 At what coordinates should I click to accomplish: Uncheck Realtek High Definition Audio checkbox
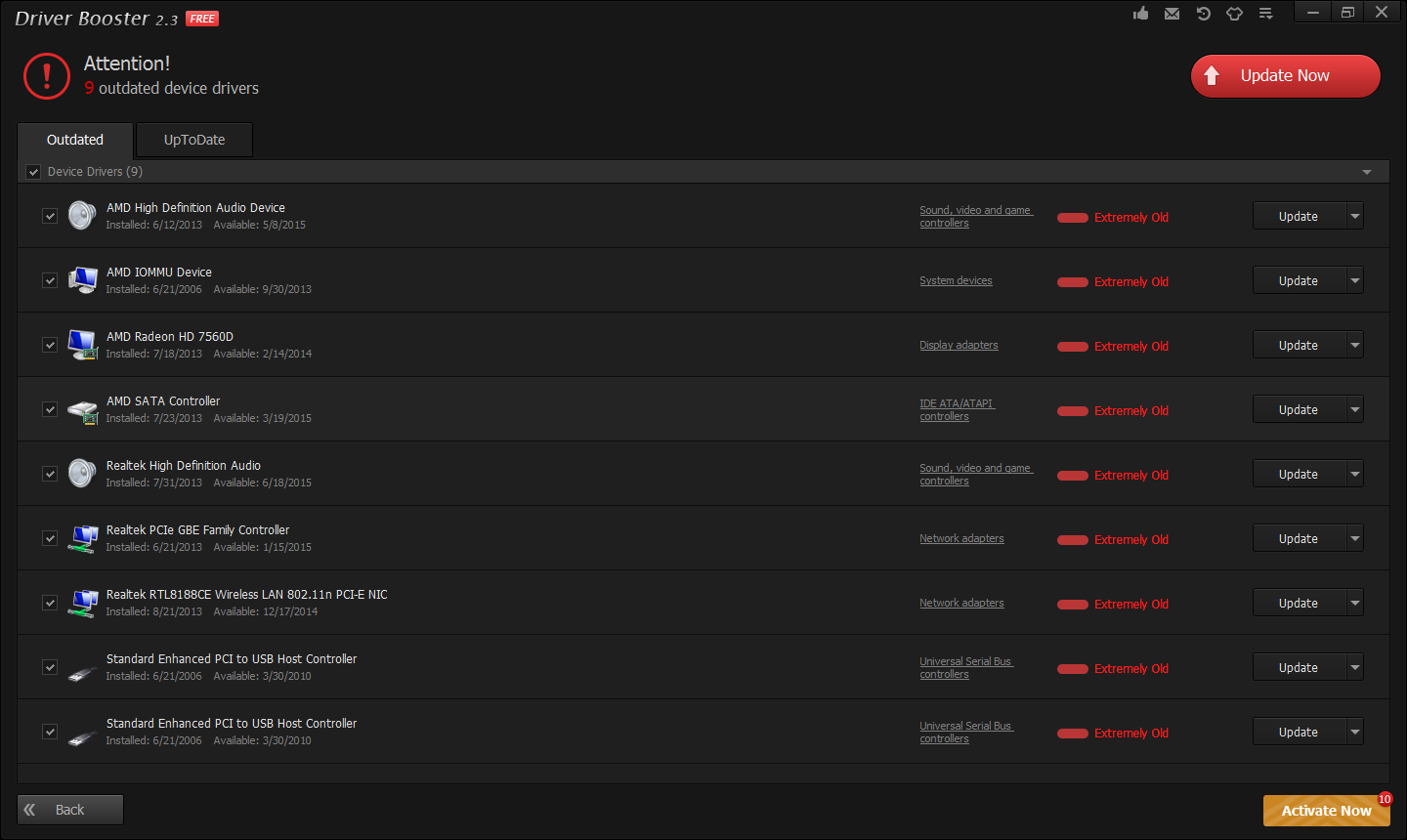coord(50,474)
